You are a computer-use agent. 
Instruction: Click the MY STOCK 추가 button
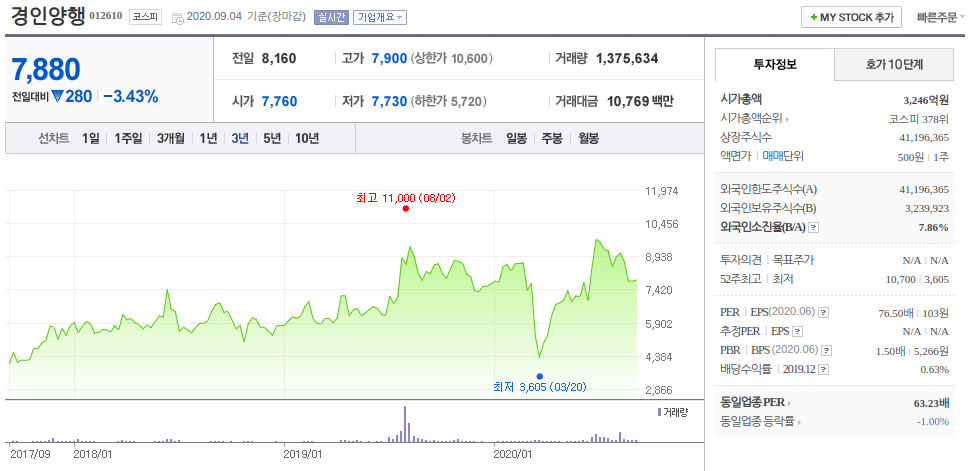pos(851,17)
